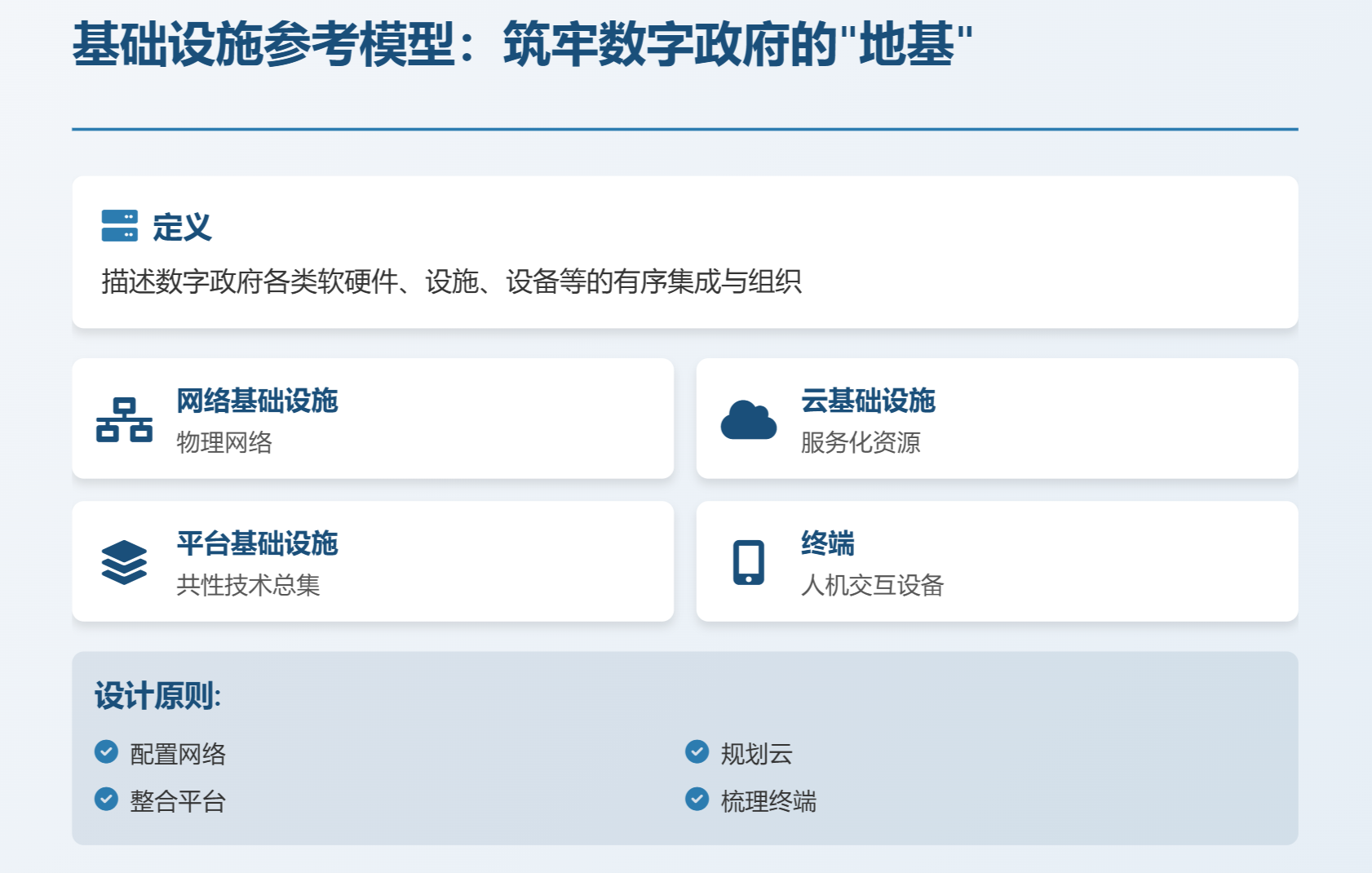
Task: Select the 终端 card heading
Action: pyautogui.click(x=827, y=543)
